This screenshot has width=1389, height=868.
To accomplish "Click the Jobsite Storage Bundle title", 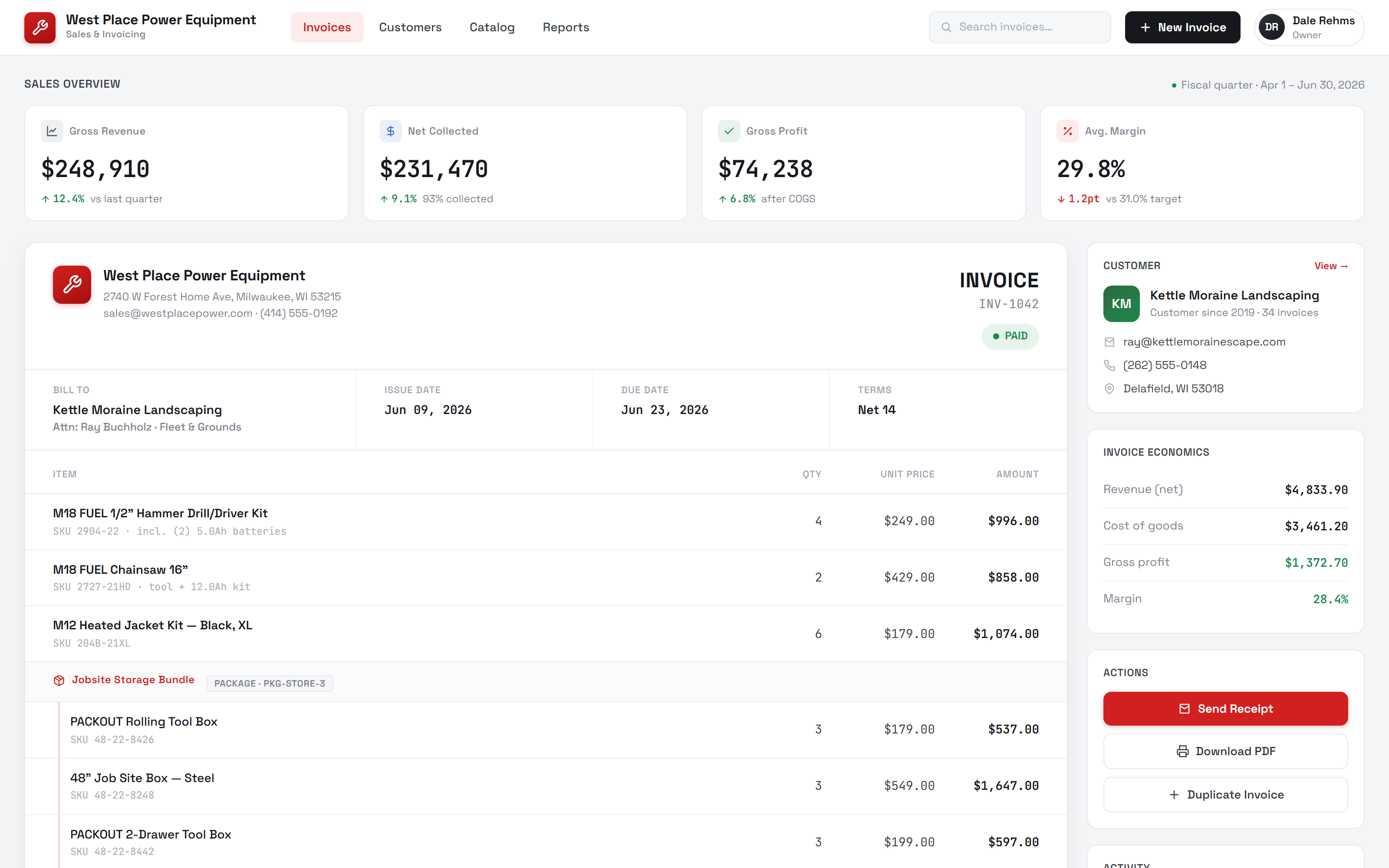I will pos(132,680).
